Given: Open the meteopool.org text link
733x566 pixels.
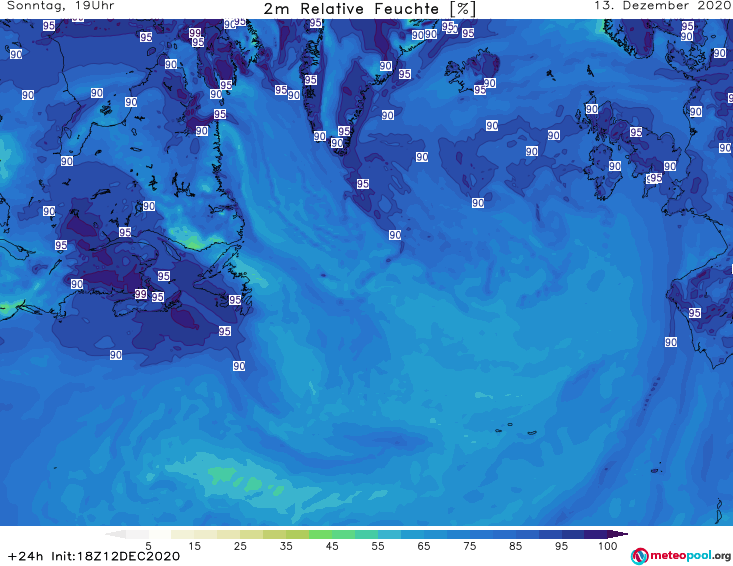Looking at the screenshot, I should pos(690,556).
